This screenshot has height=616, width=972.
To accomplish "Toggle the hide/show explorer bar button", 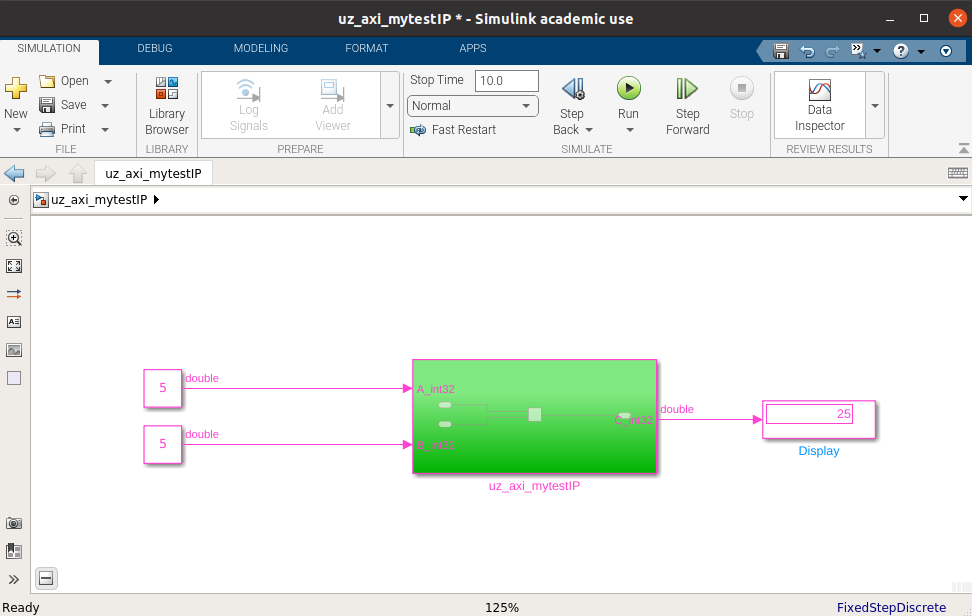I will click(14, 200).
